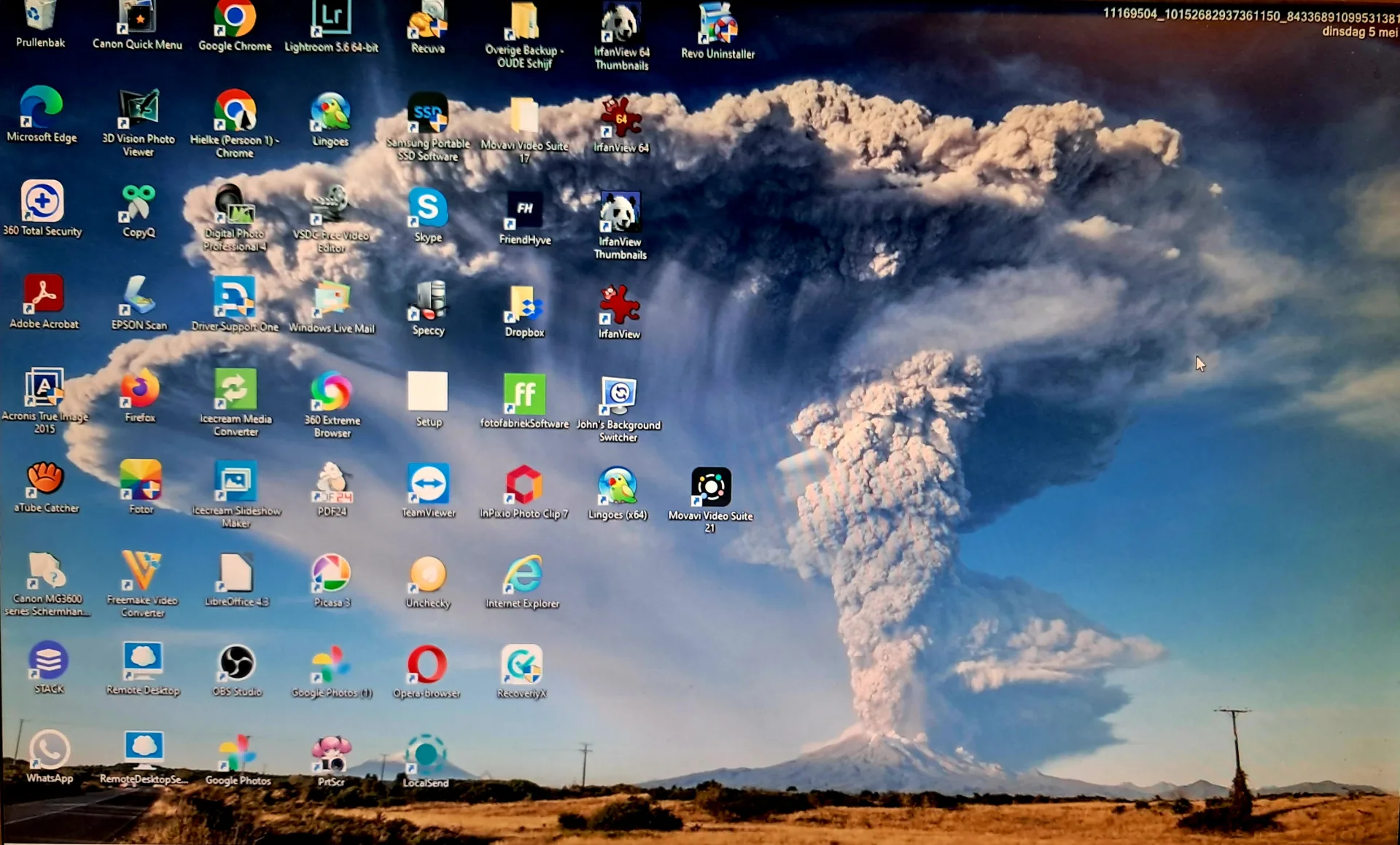Click the TeamViewer shortcut
The image size is (1400, 845).
(428, 484)
